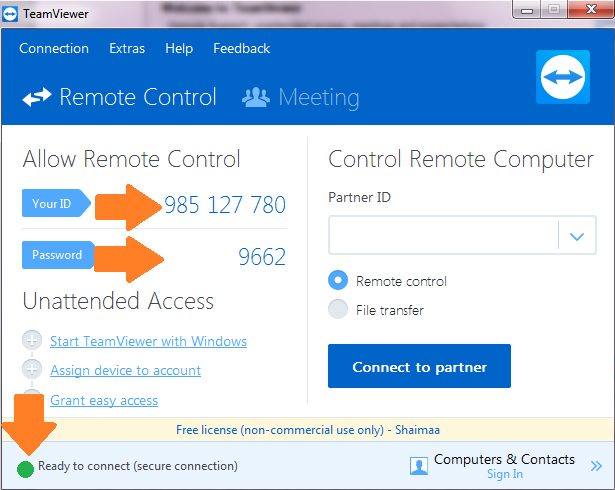Click the Ready to connect status text

(138, 466)
